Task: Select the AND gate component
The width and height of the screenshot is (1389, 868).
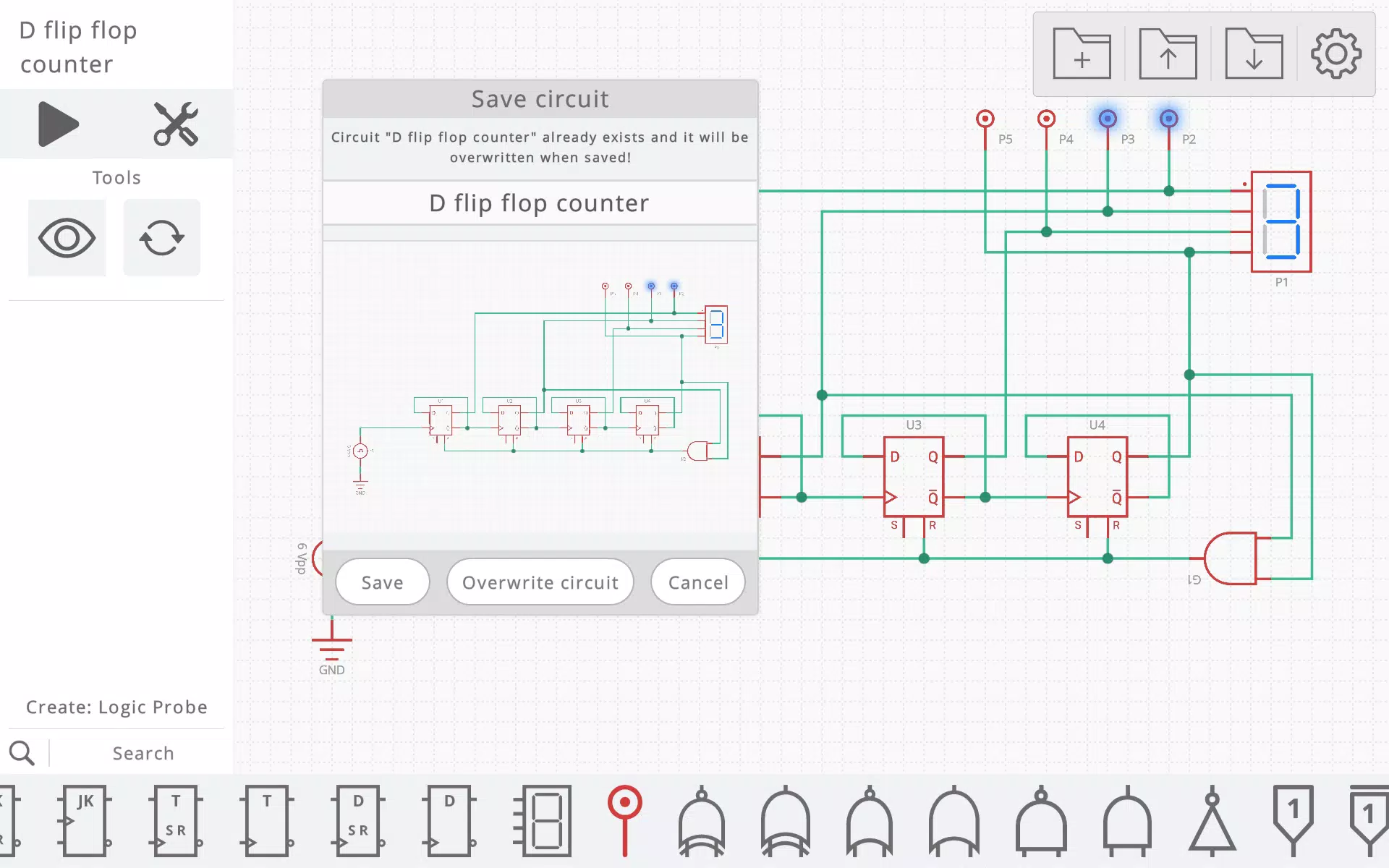Action: pos(1127,820)
